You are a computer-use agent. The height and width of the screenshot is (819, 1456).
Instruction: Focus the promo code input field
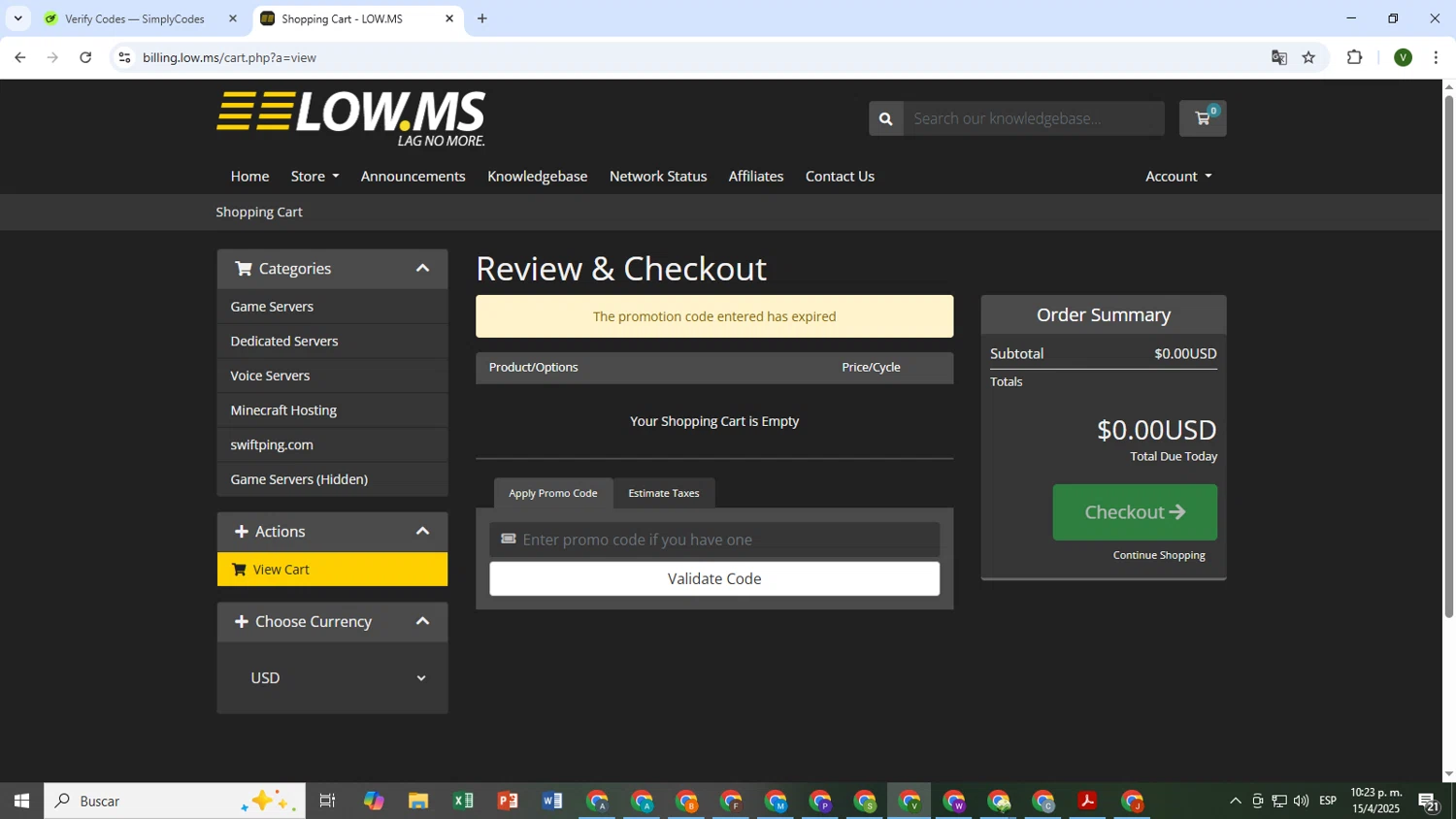(x=714, y=540)
